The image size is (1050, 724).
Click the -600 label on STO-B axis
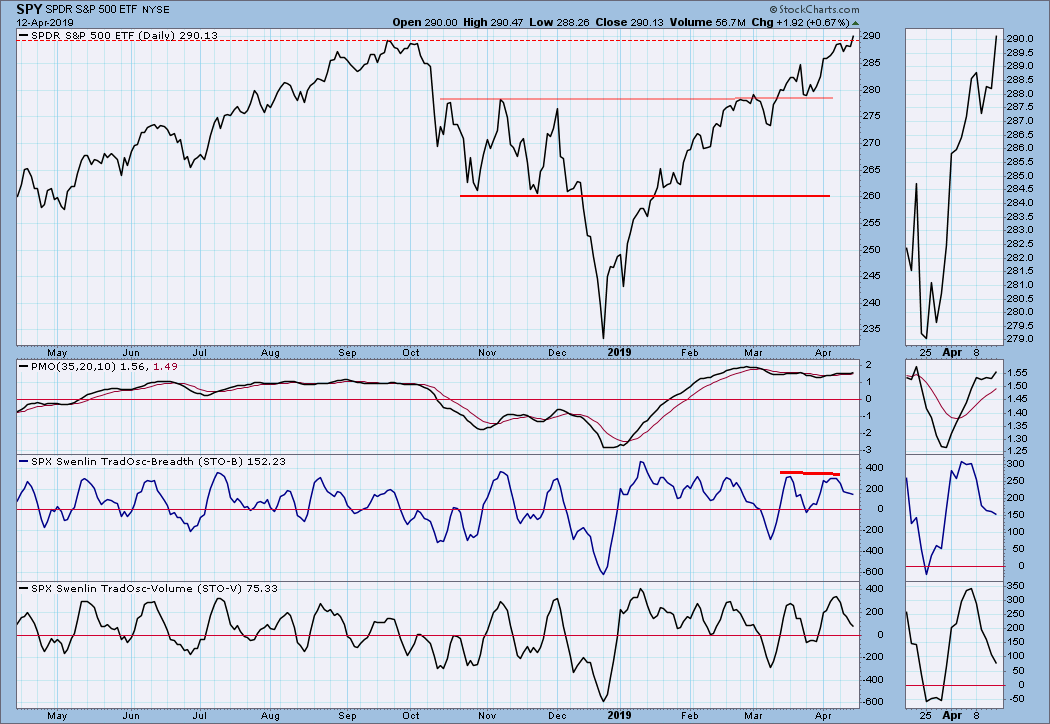pyautogui.click(x=872, y=572)
